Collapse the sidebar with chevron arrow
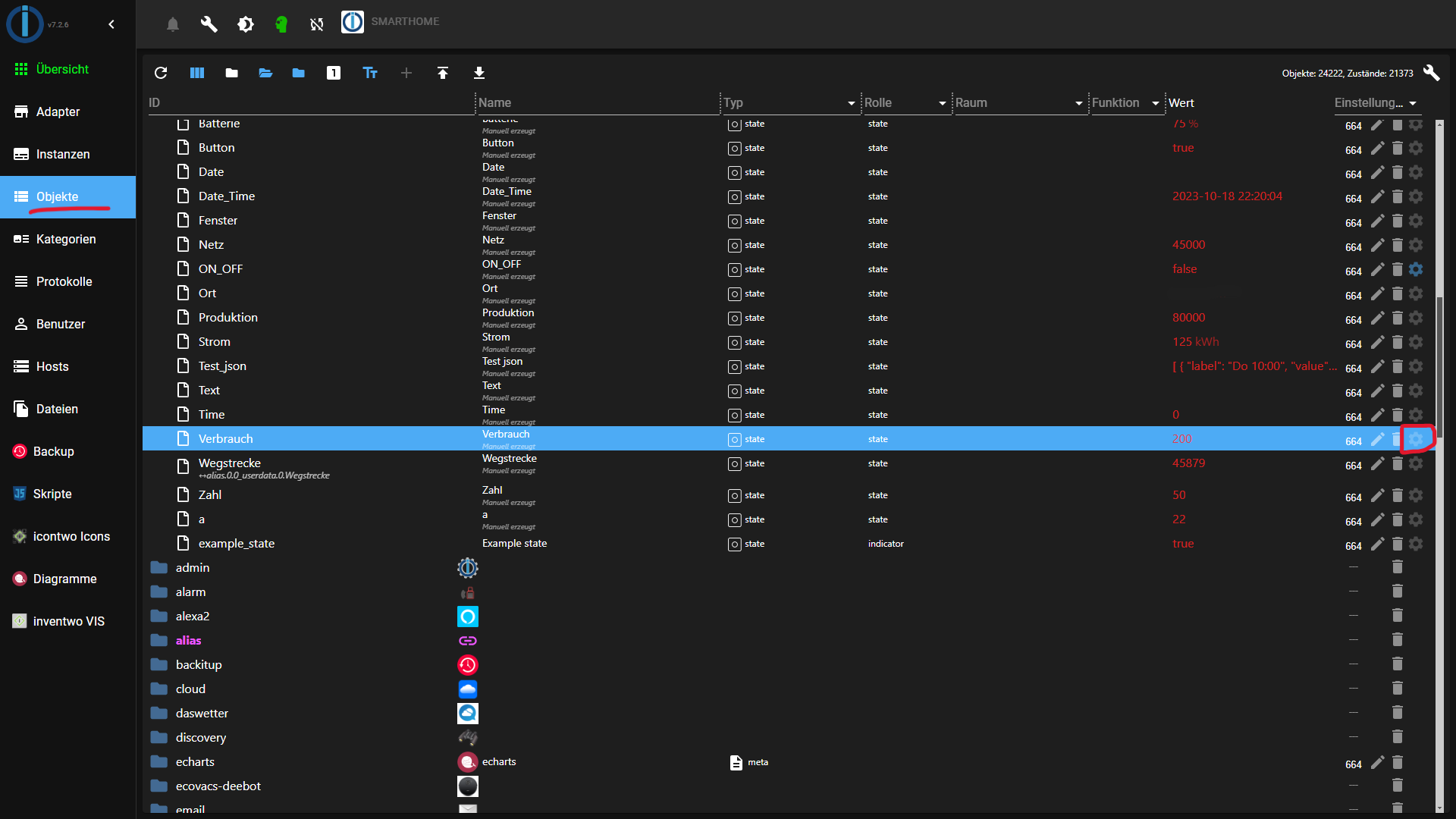Screen dimensions: 1456x819 click(111, 24)
